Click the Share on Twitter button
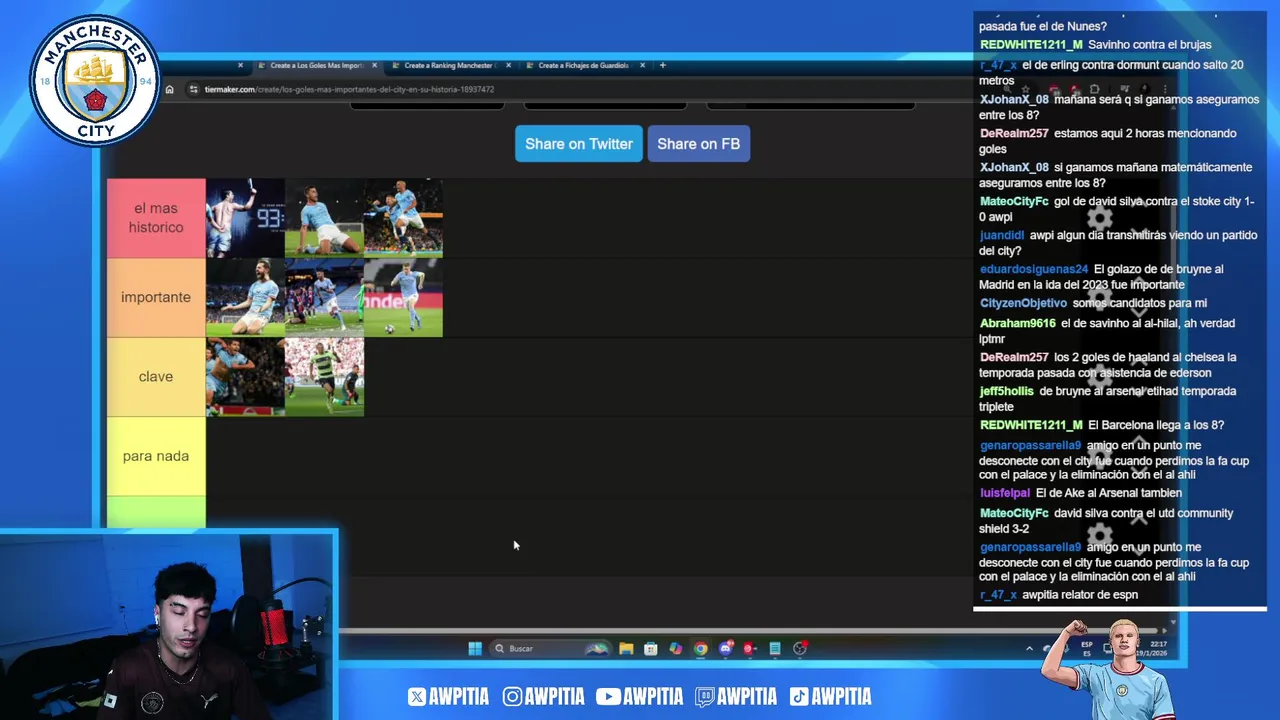Image resolution: width=1280 pixels, height=720 pixels. pyautogui.click(x=578, y=144)
